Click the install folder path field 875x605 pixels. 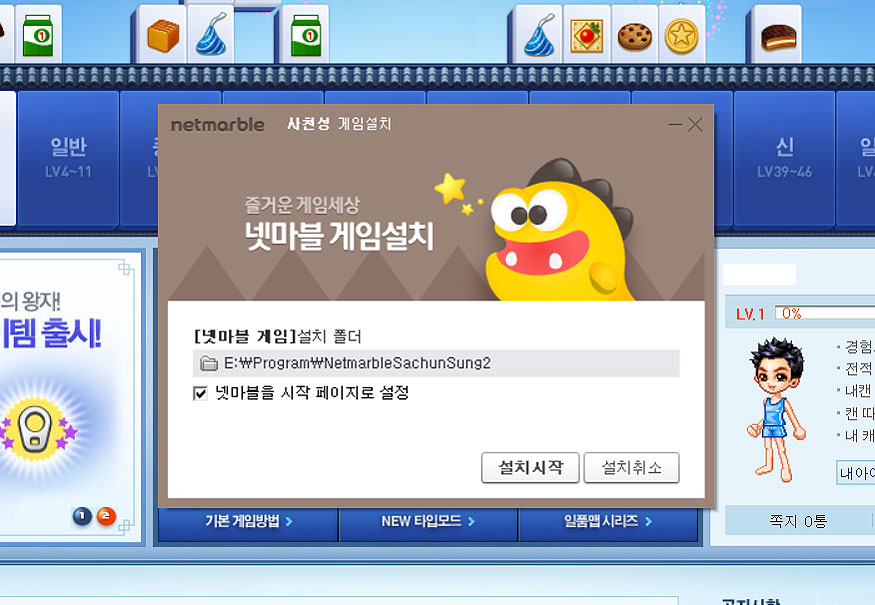point(436,363)
